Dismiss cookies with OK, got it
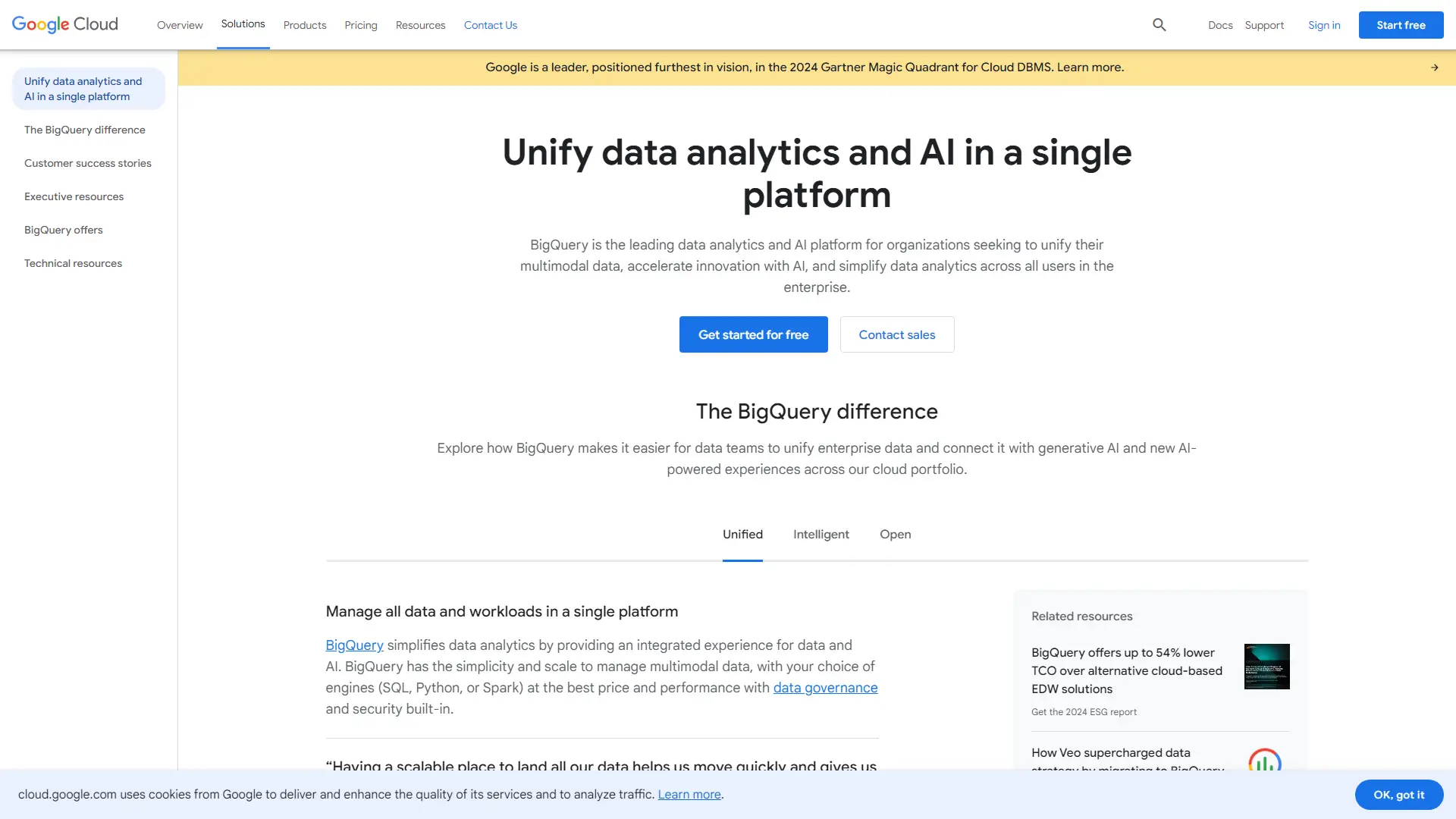1456x819 pixels. click(x=1398, y=795)
